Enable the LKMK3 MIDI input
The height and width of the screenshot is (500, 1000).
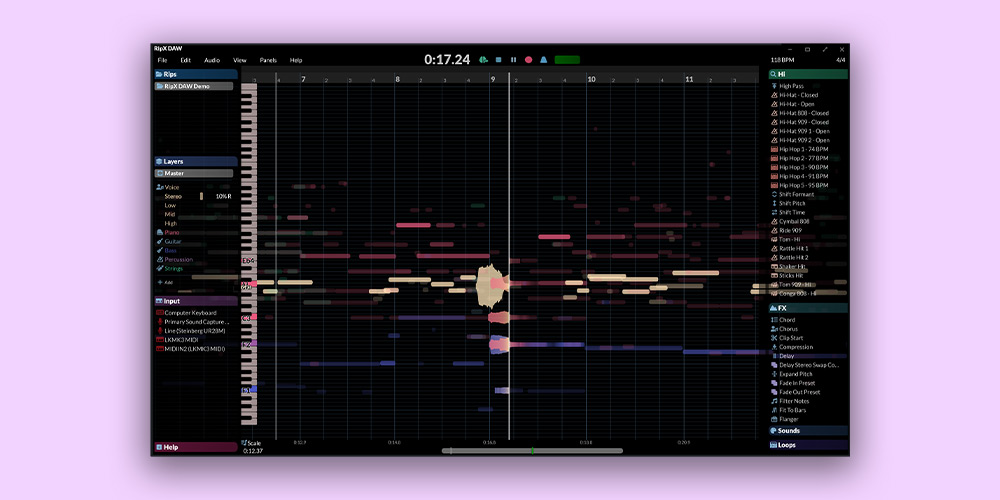[184, 340]
